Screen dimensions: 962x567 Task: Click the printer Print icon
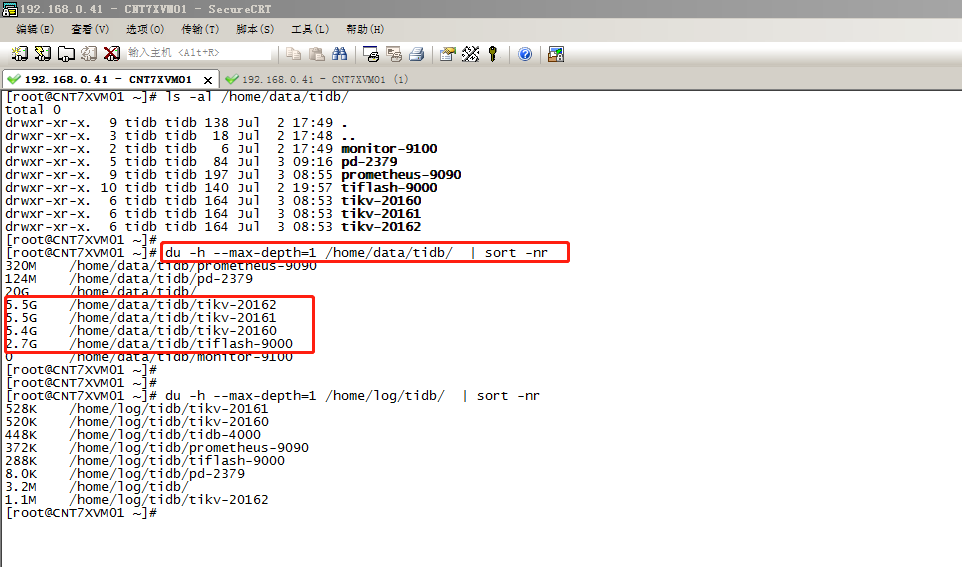click(417, 54)
